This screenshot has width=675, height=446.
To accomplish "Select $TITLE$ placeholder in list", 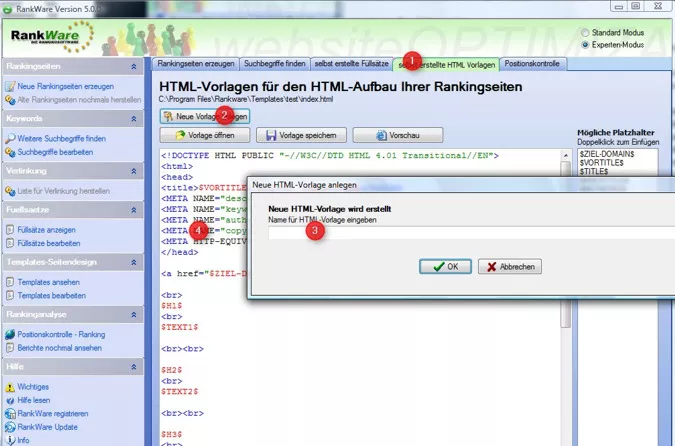I will 594,171.
